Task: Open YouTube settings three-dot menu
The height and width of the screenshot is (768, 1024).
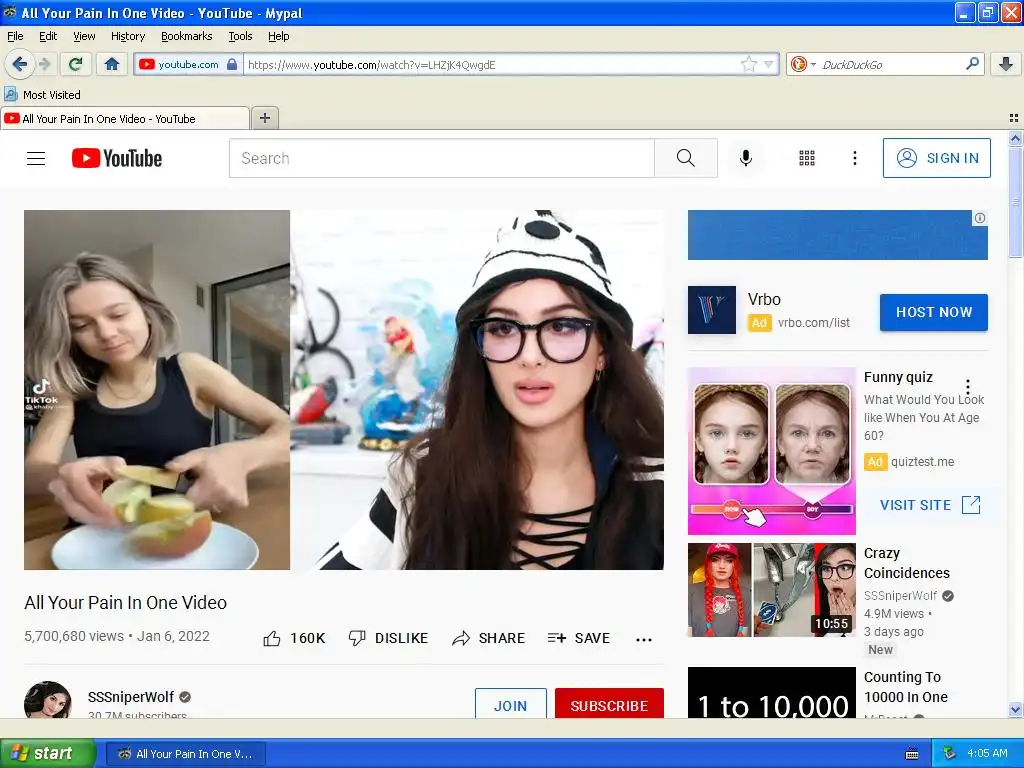Action: coord(855,158)
